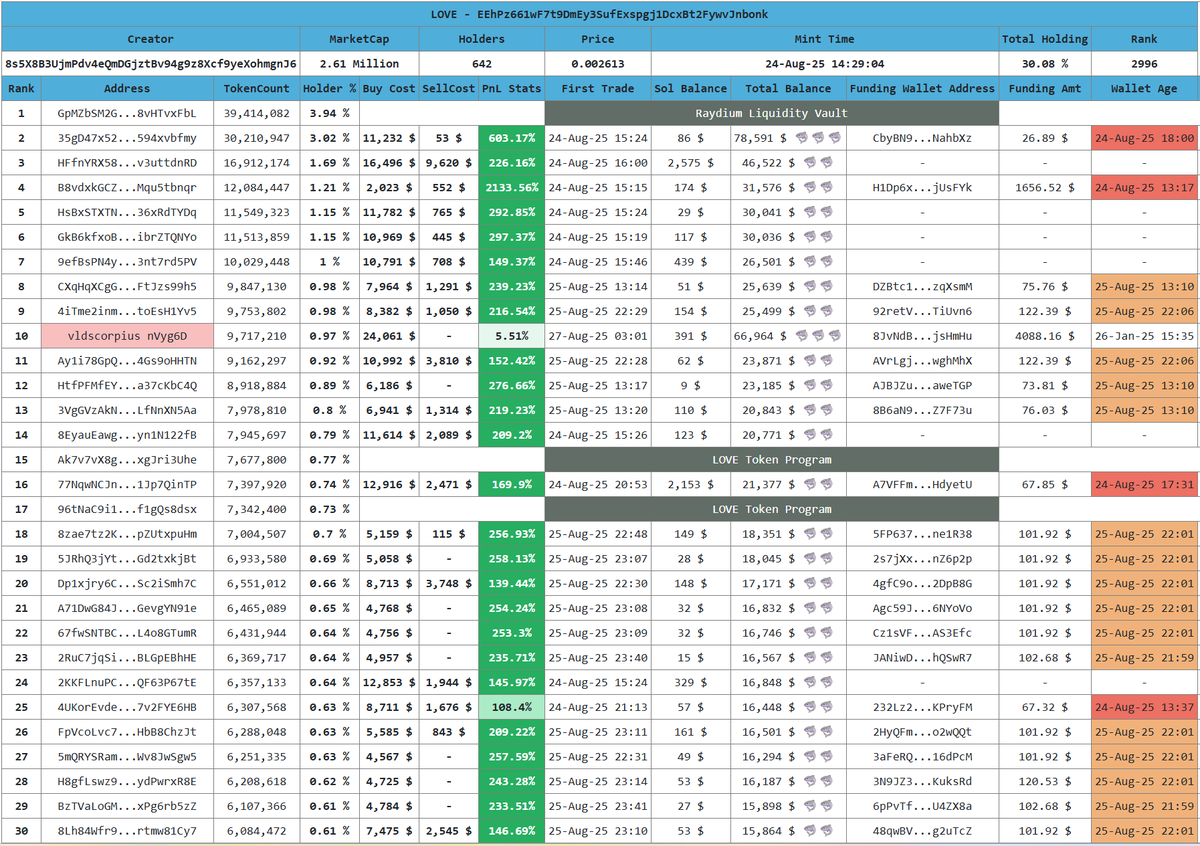Click the red wallet age 24-Aug-25 18:00
Image resolution: width=1200 pixels, height=846 pixels.
coord(1144,138)
